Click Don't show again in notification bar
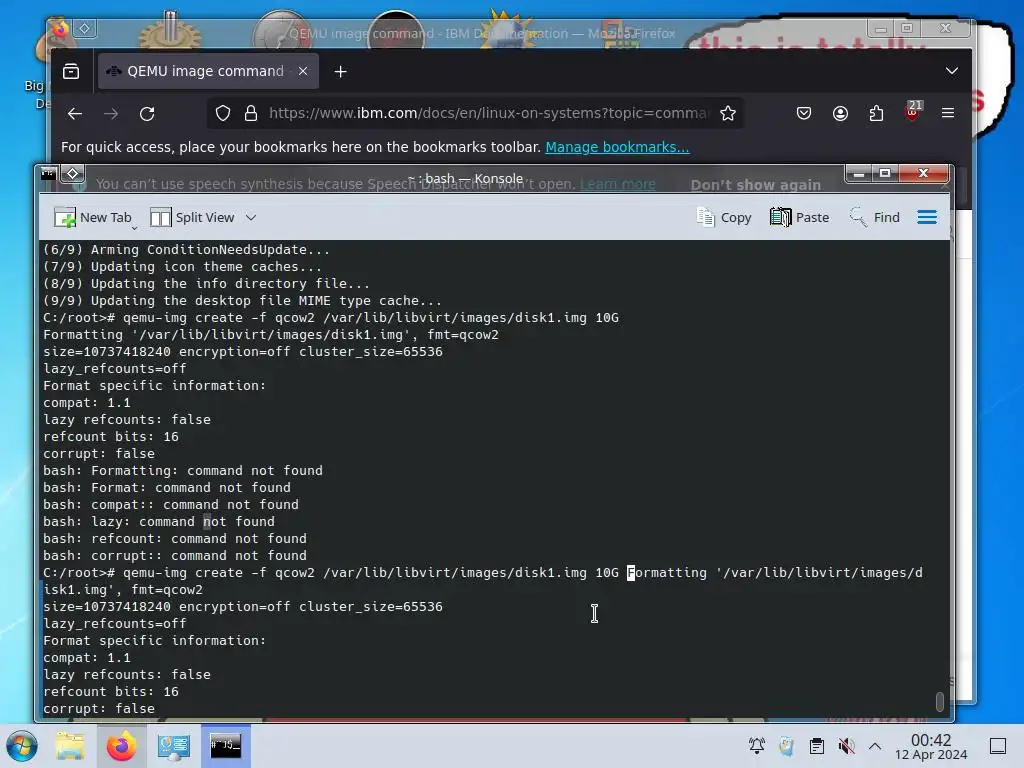Image resolution: width=1024 pixels, height=768 pixels. pyautogui.click(x=756, y=185)
